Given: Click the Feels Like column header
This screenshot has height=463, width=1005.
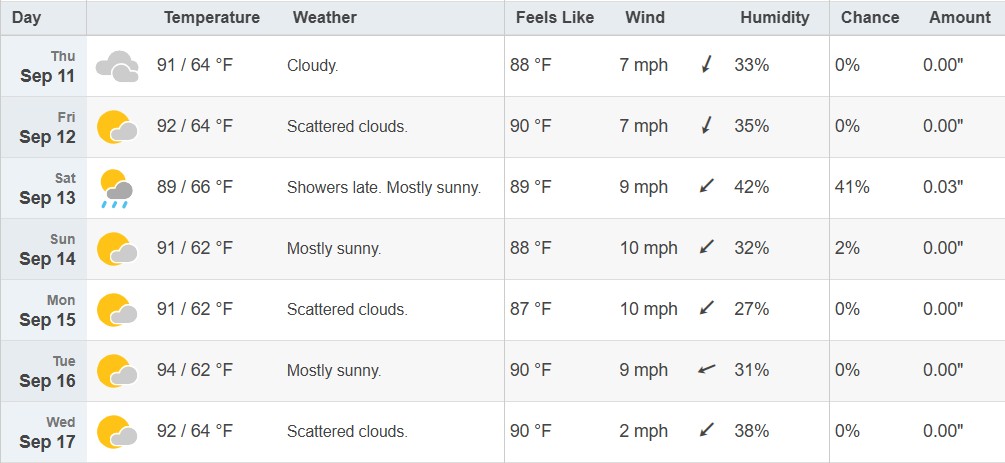Looking at the screenshot, I should [x=554, y=17].
